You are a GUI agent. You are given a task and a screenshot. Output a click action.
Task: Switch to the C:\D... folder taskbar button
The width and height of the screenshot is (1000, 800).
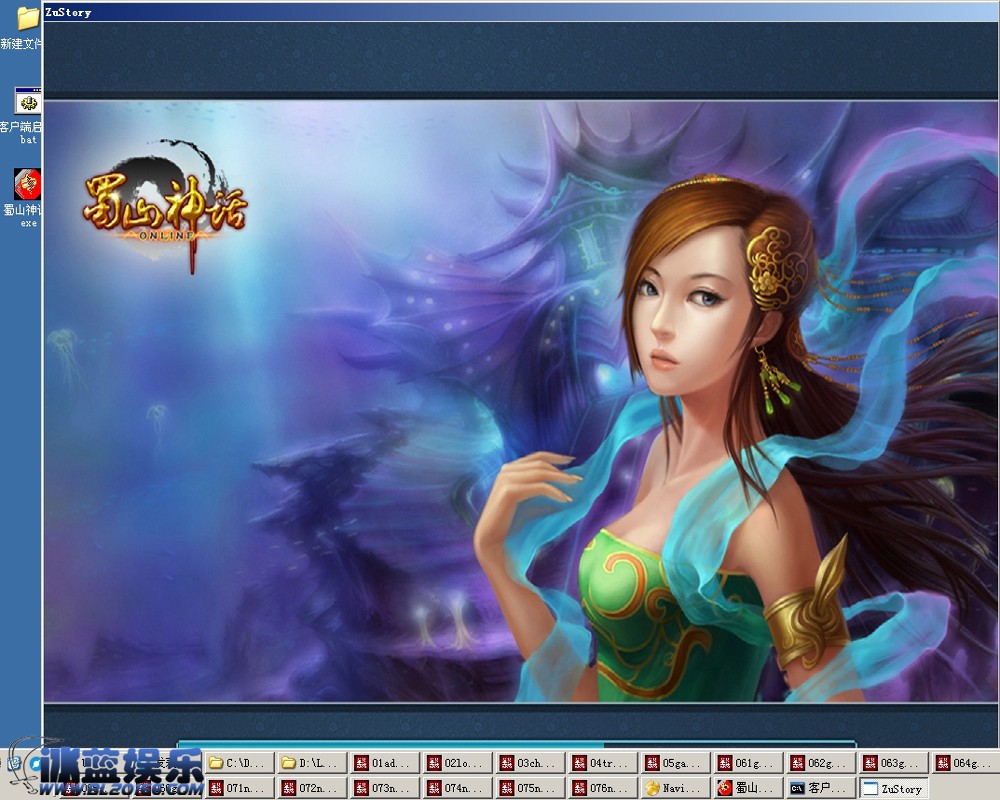coord(240,762)
